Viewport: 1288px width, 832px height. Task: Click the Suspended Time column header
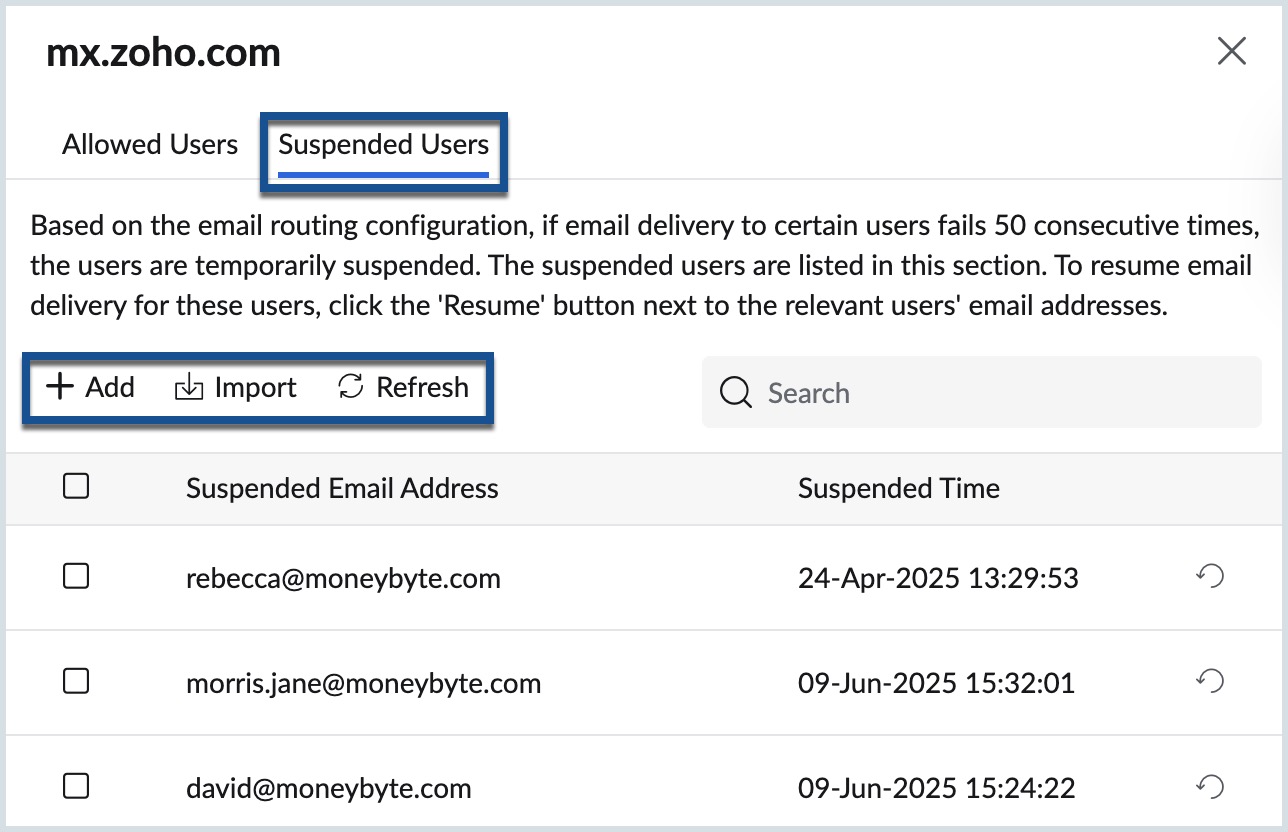click(898, 488)
